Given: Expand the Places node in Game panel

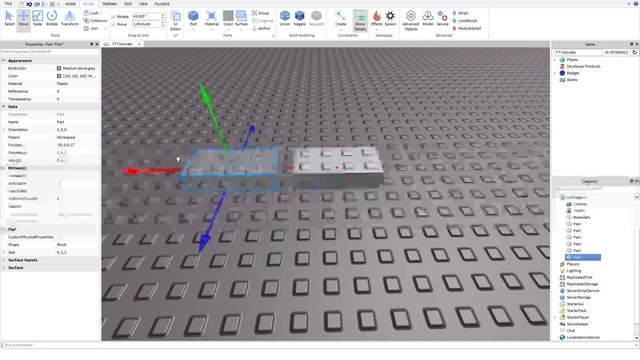Looking at the screenshot, I should [555, 60].
